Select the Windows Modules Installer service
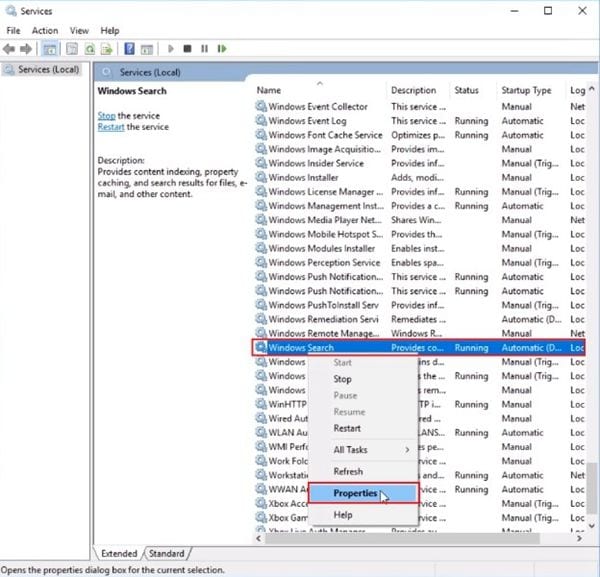The image size is (600, 577). click(419, 248)
